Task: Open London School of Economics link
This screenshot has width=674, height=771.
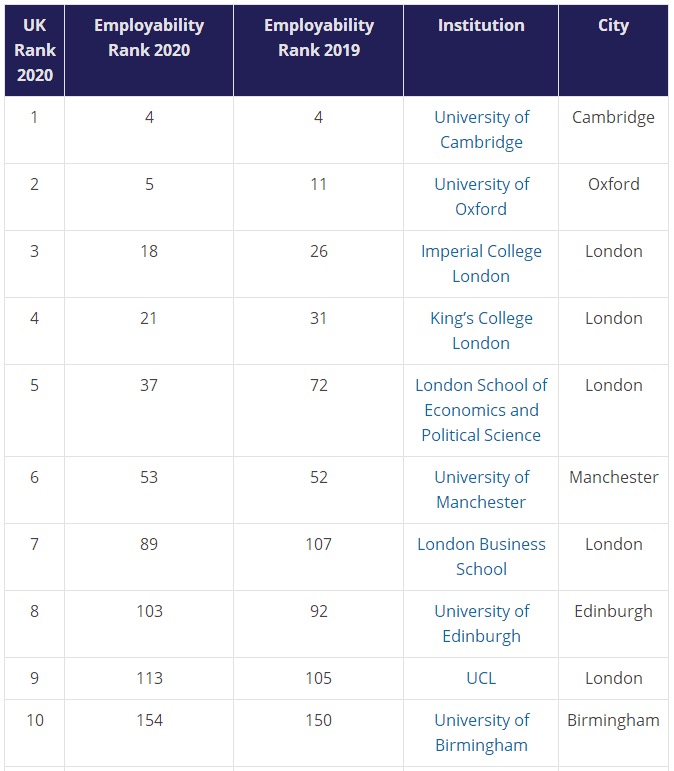Action: [x=481, y=410]
